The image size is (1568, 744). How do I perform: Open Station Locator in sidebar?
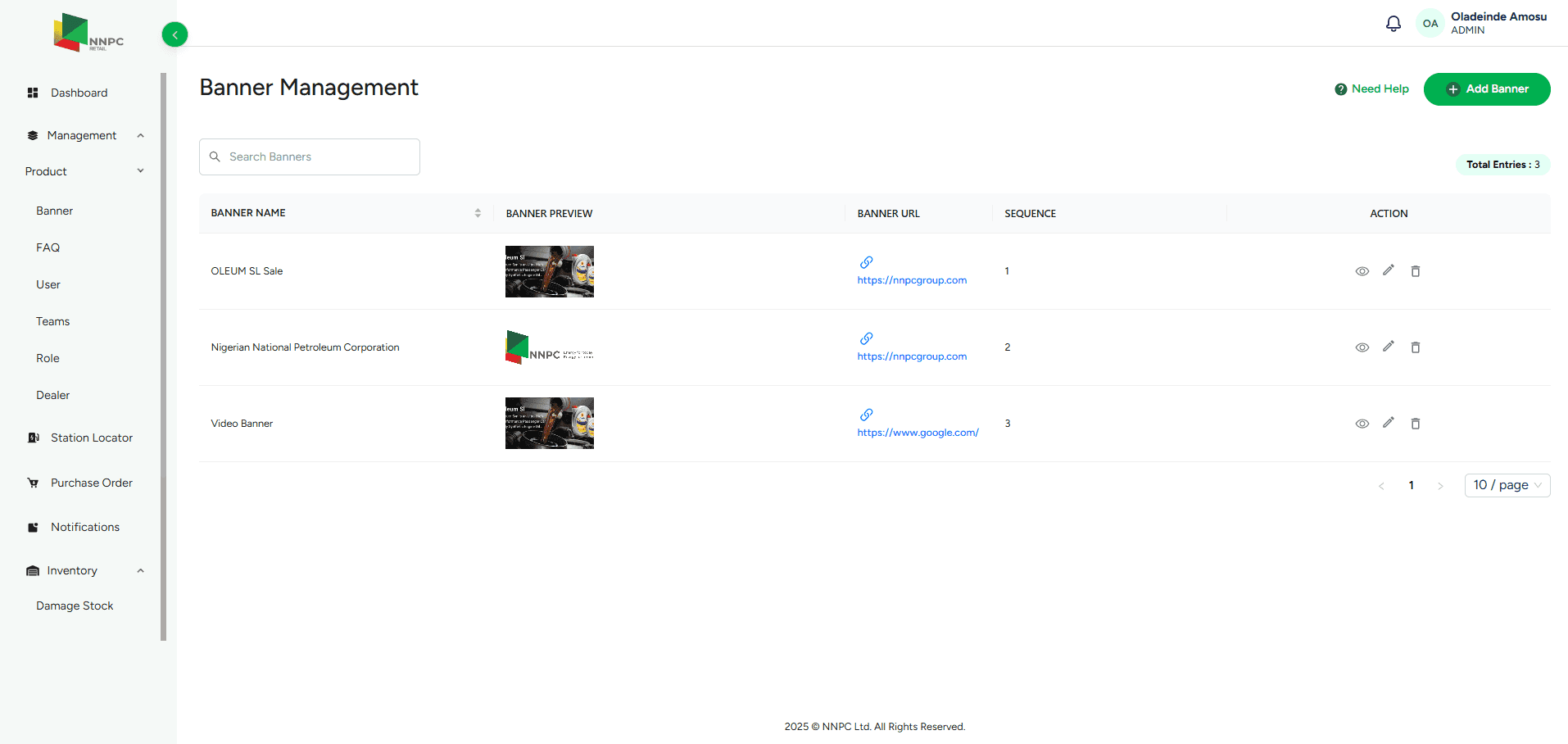pos(91,438)
